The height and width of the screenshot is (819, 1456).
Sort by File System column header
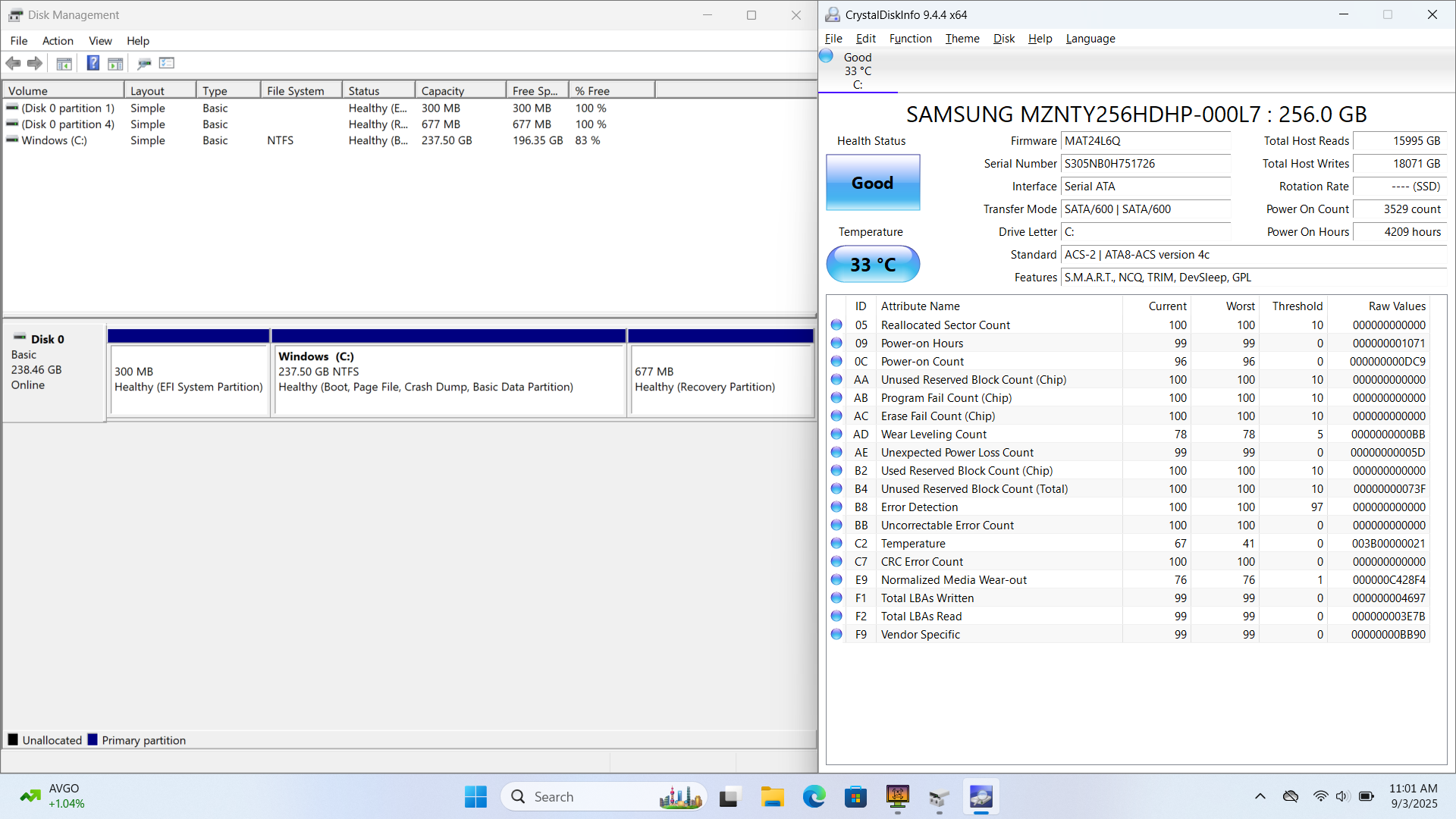(301, 90)
